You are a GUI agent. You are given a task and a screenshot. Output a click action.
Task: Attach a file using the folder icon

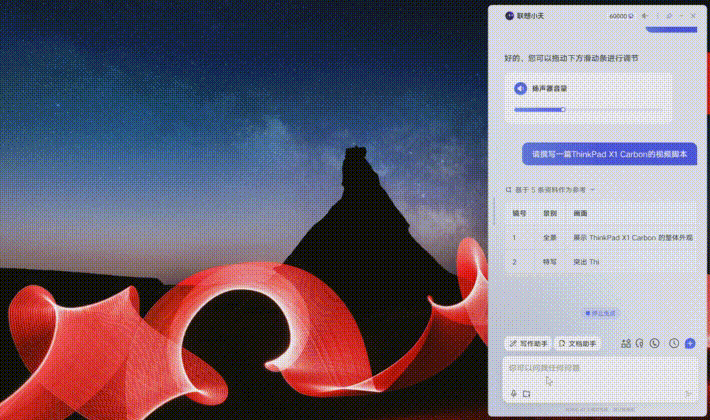[x=526, y=393]
